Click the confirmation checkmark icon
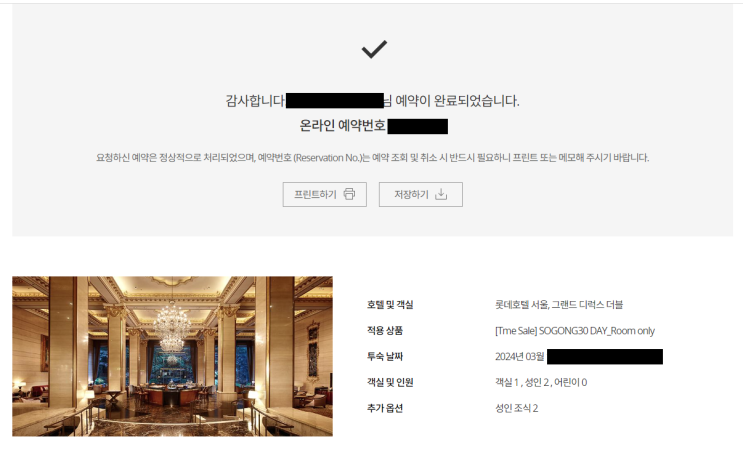This screenshot has width=743, height=458. tap(374, 49)
